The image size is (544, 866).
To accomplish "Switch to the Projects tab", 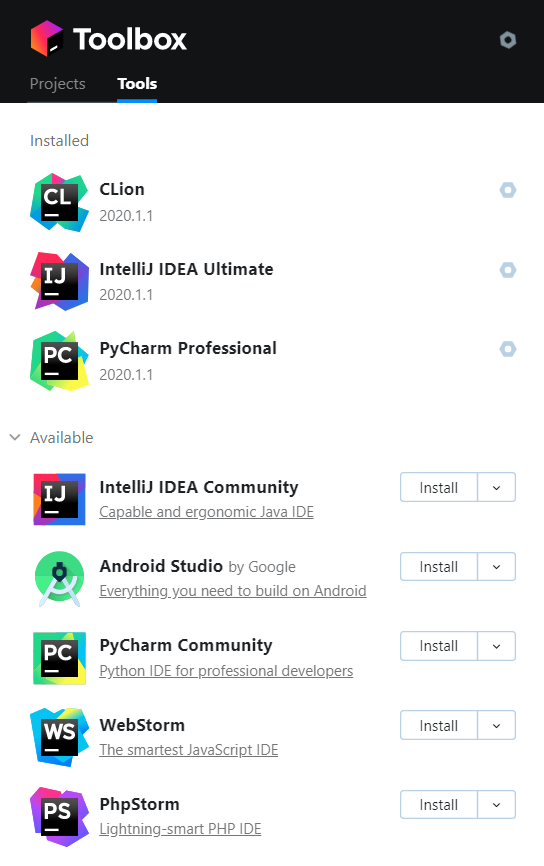I will [x=57, y=84].
